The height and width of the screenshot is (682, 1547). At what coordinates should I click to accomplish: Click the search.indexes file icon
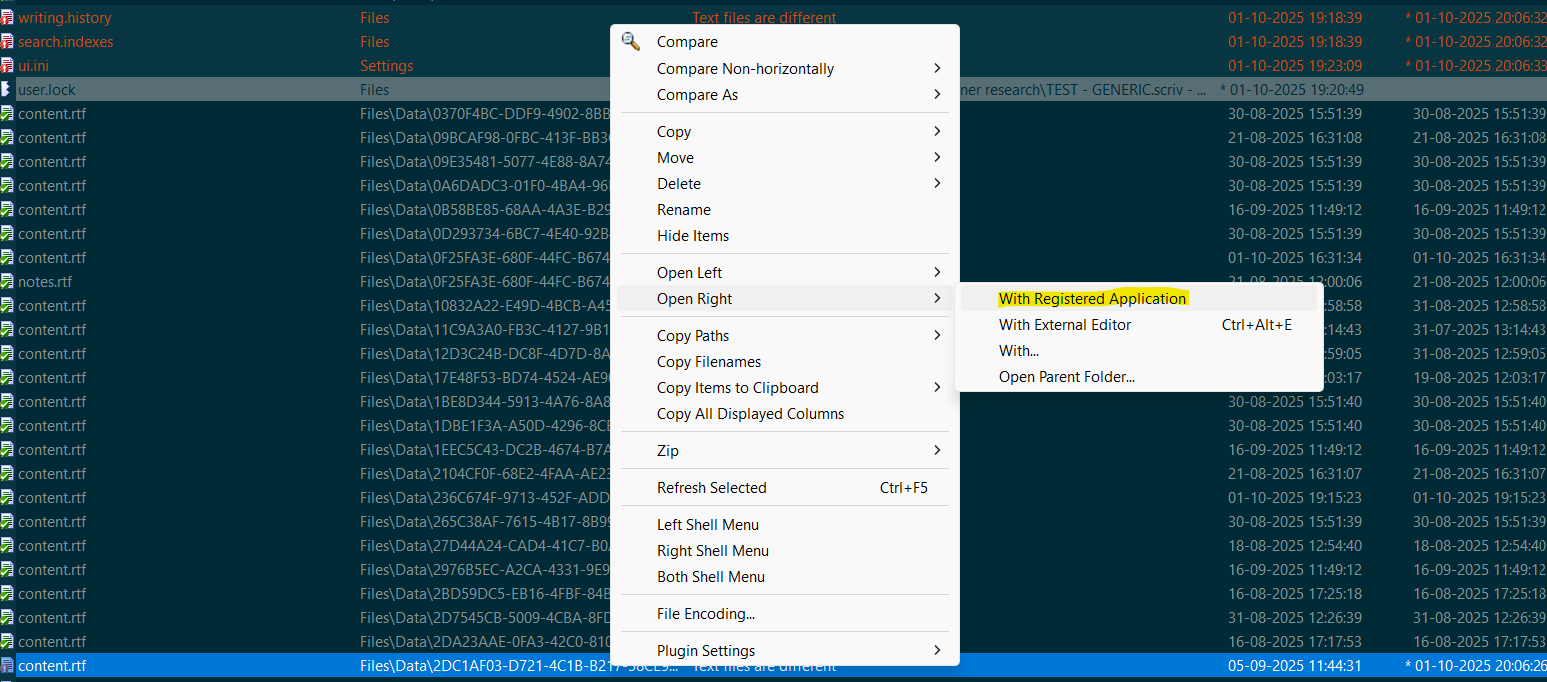coord(7,42)
